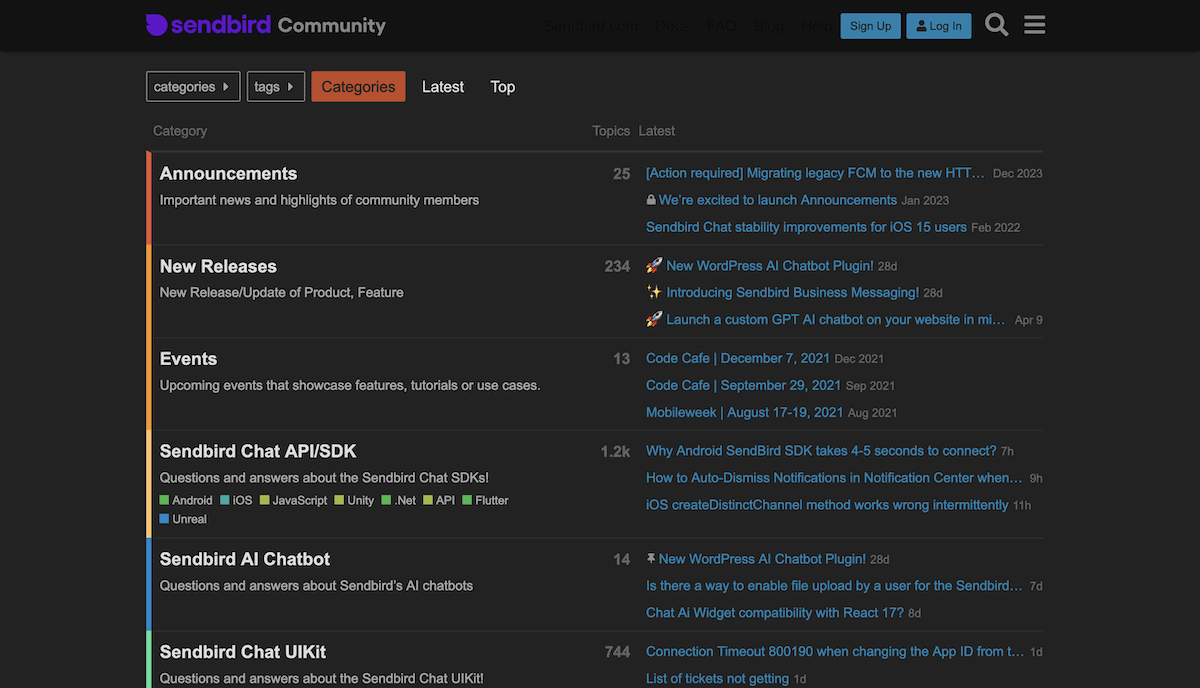Screen dimensions: 1200x688
Task: Click the 'Dec 2023' date on FCM topic
Action: point(1017,174)
